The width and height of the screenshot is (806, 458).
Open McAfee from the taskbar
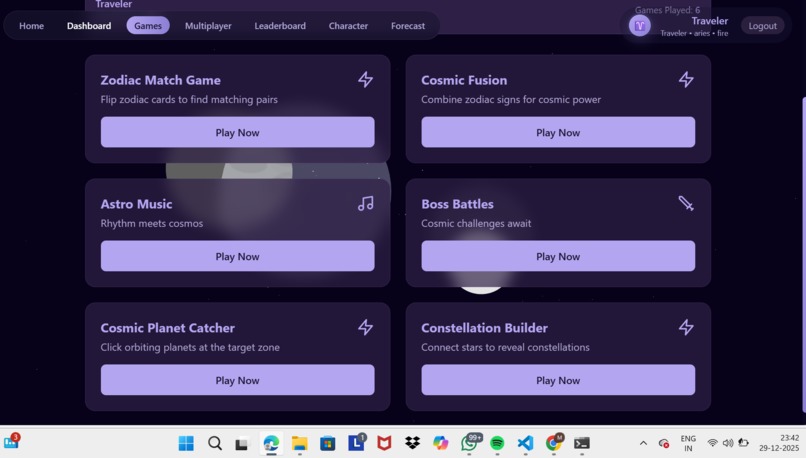384,443
